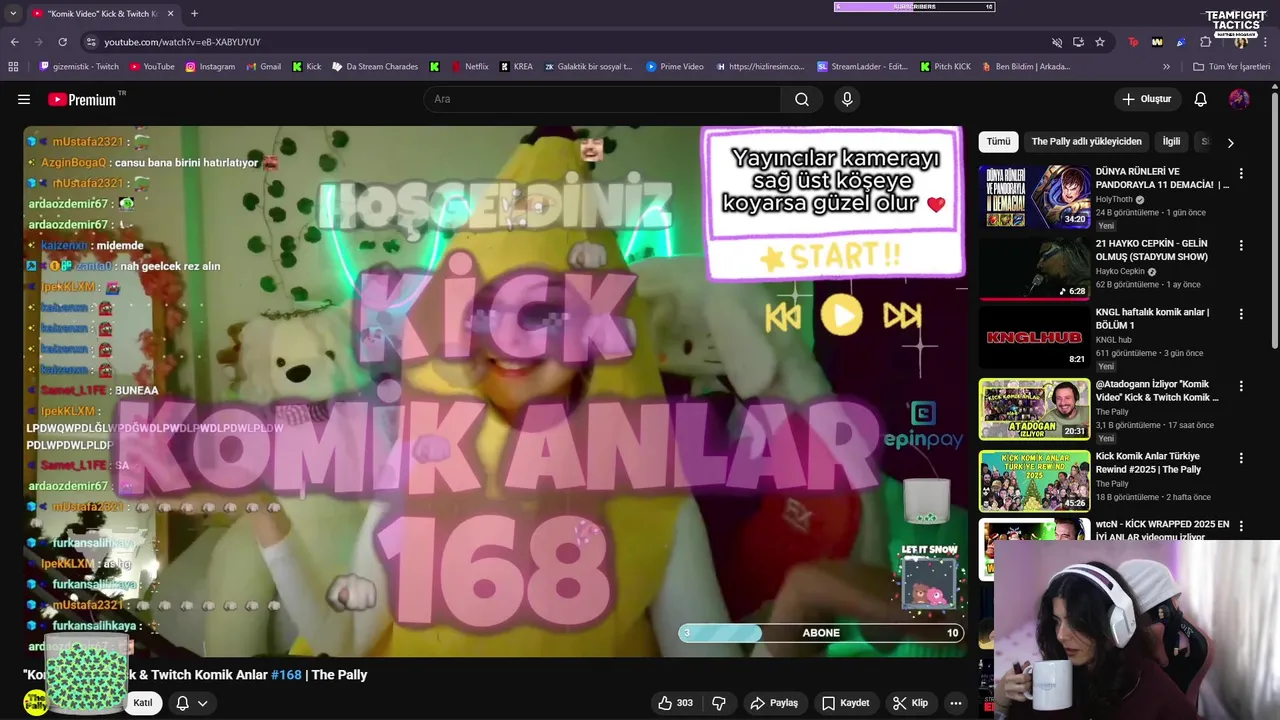
Task: Open the browser extensions puzzle icon
Action: tap(1205, 42)
